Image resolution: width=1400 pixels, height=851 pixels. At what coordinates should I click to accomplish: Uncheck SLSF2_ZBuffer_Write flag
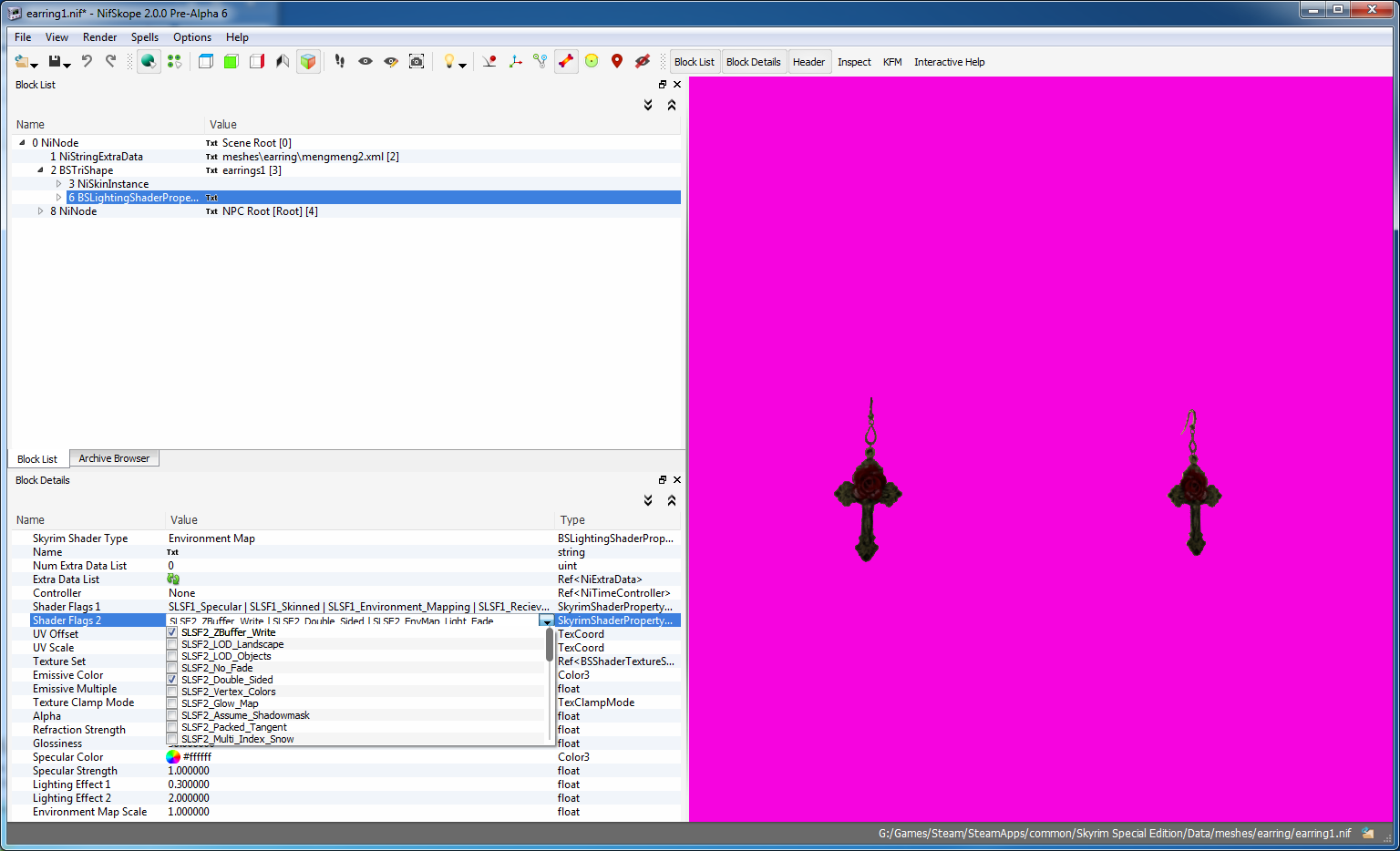(x=172, y=632)
